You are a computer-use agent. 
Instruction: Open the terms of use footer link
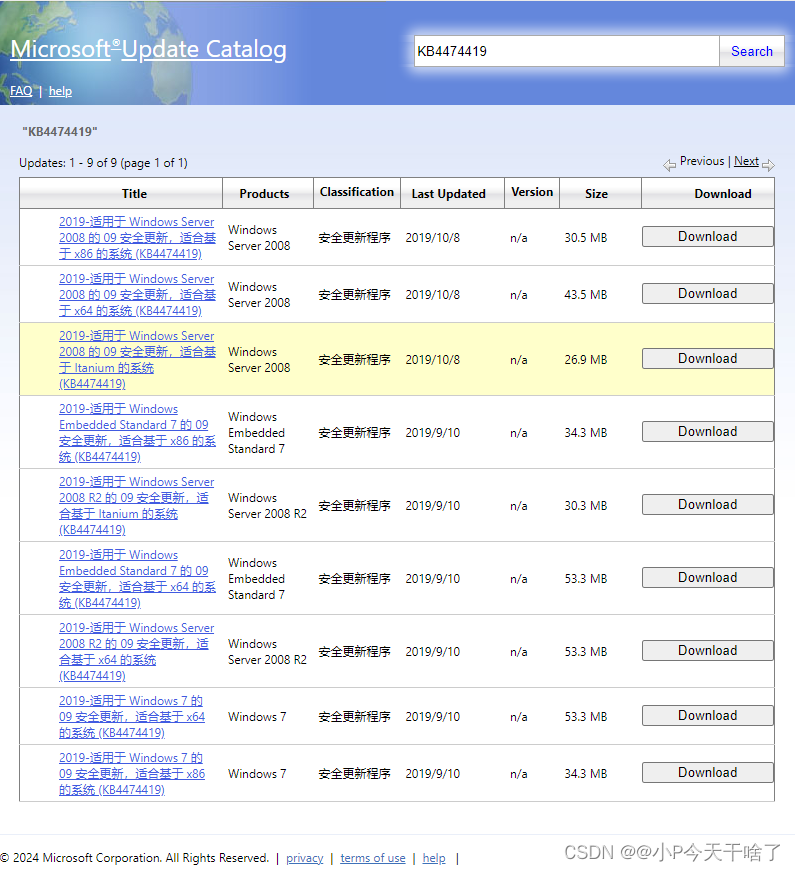(x=373, y=858)
